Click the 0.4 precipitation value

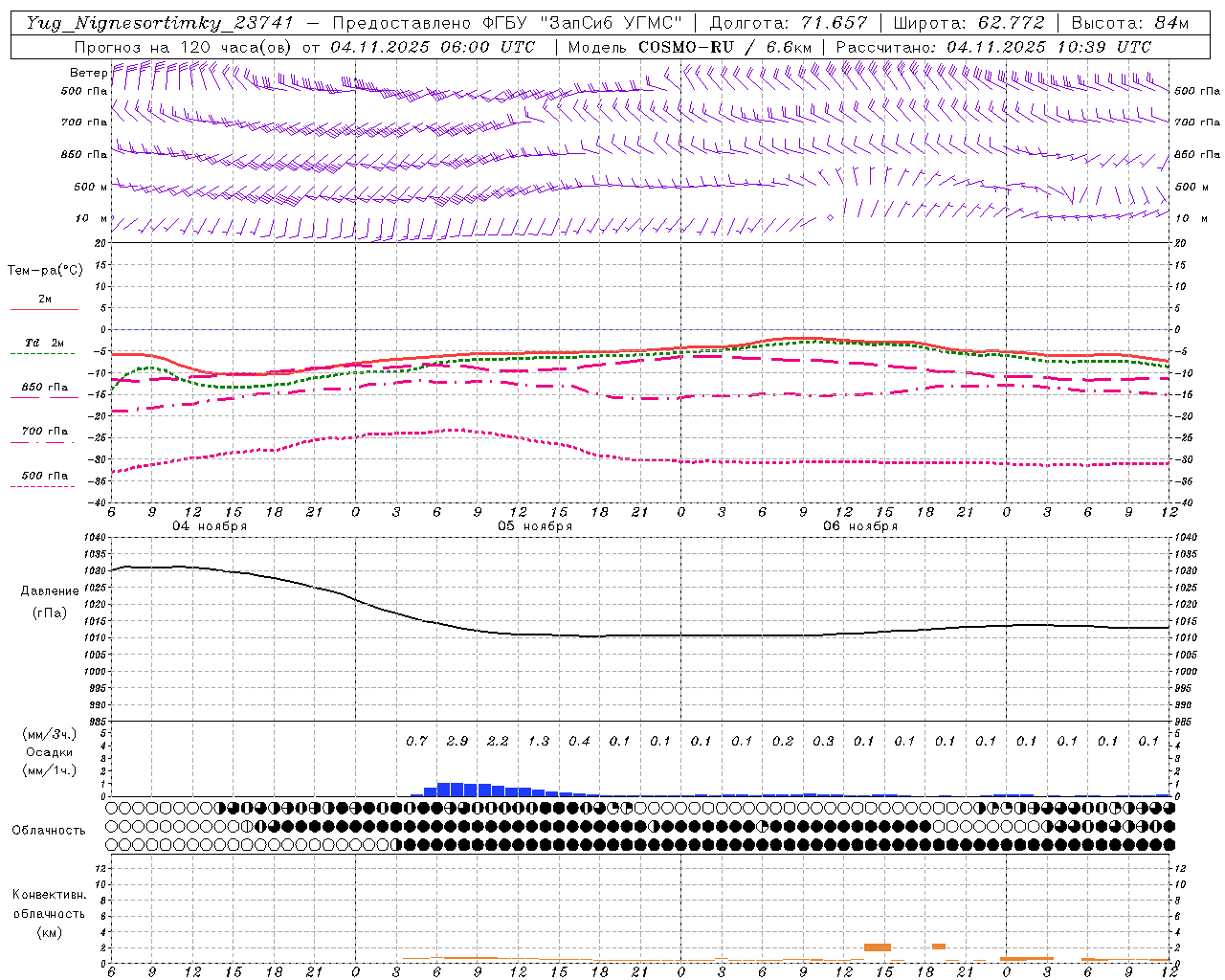click(x=579, y=741)
